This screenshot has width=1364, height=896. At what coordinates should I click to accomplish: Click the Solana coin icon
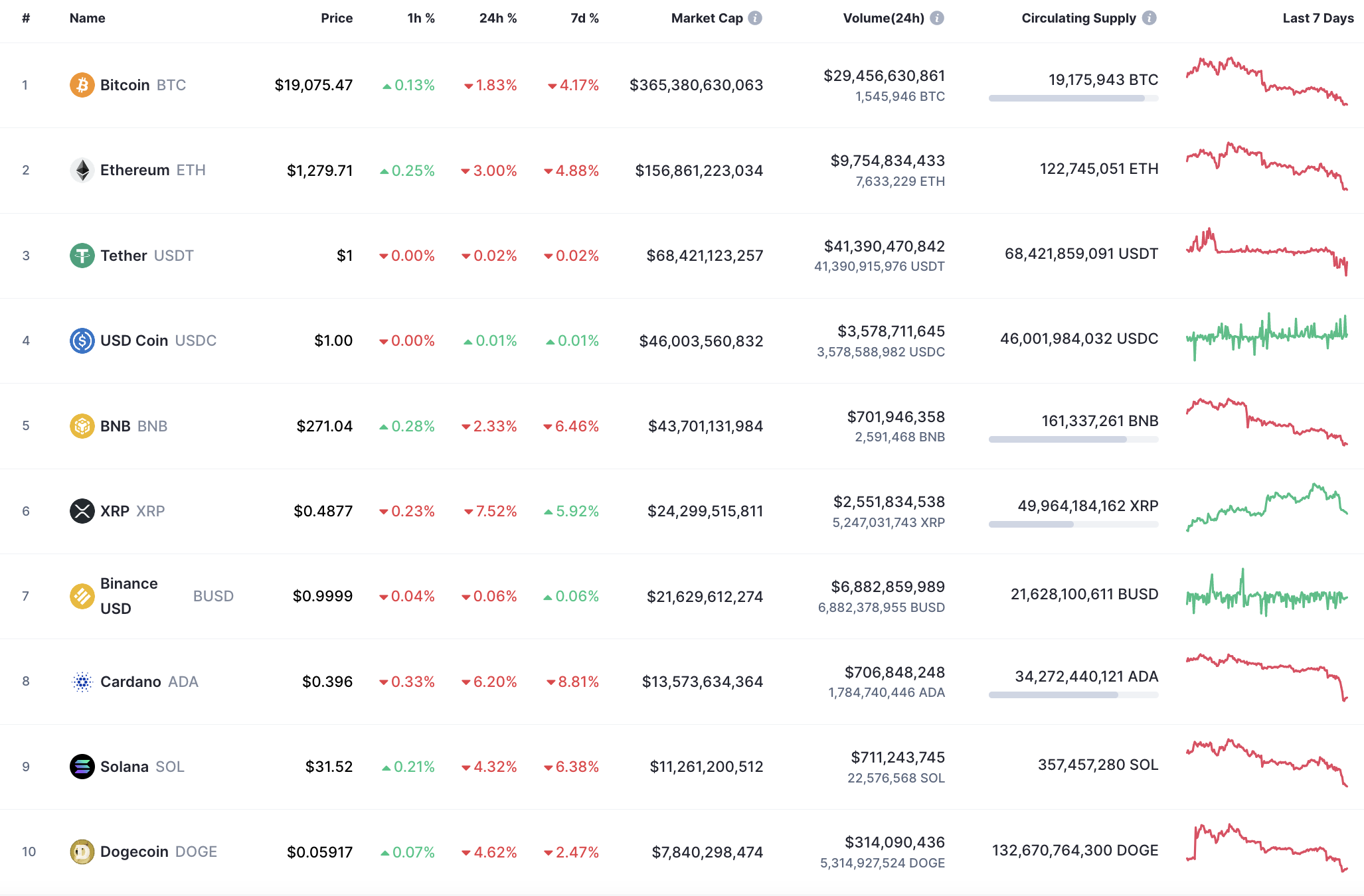81,767
